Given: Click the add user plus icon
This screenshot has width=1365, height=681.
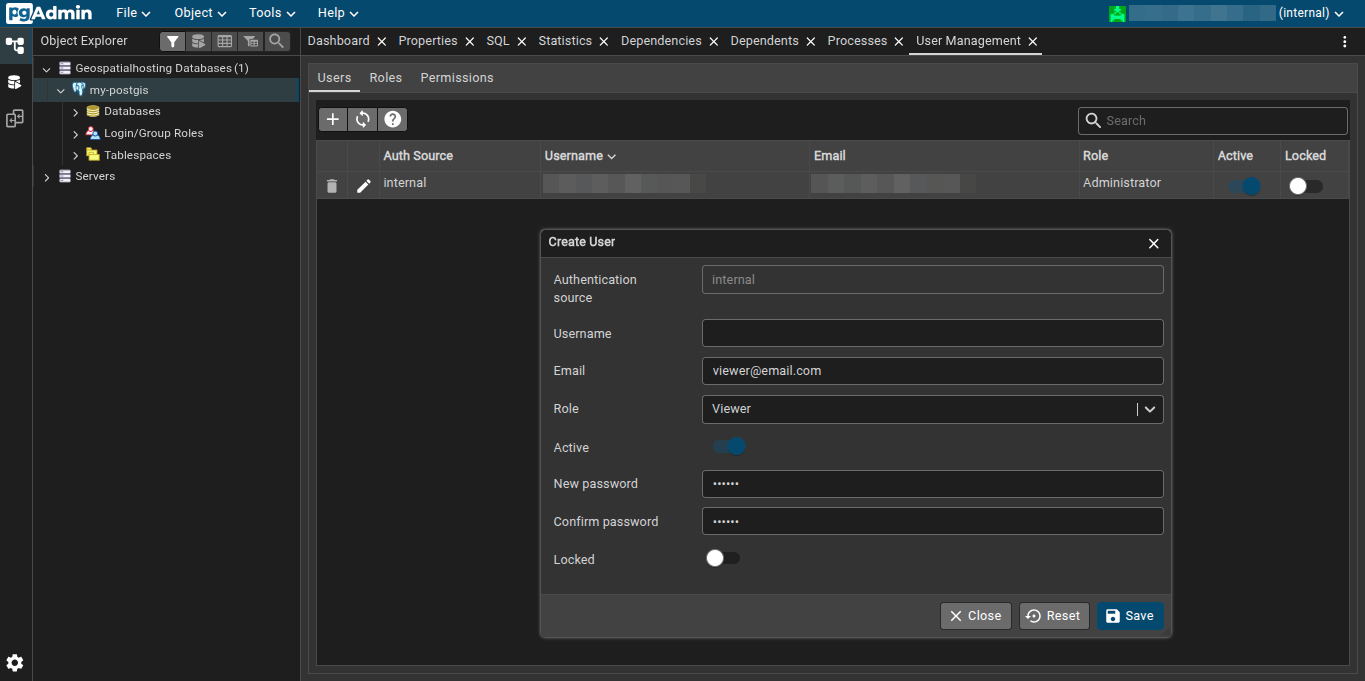Looking at the screenshot, I should tap(333, 120).
